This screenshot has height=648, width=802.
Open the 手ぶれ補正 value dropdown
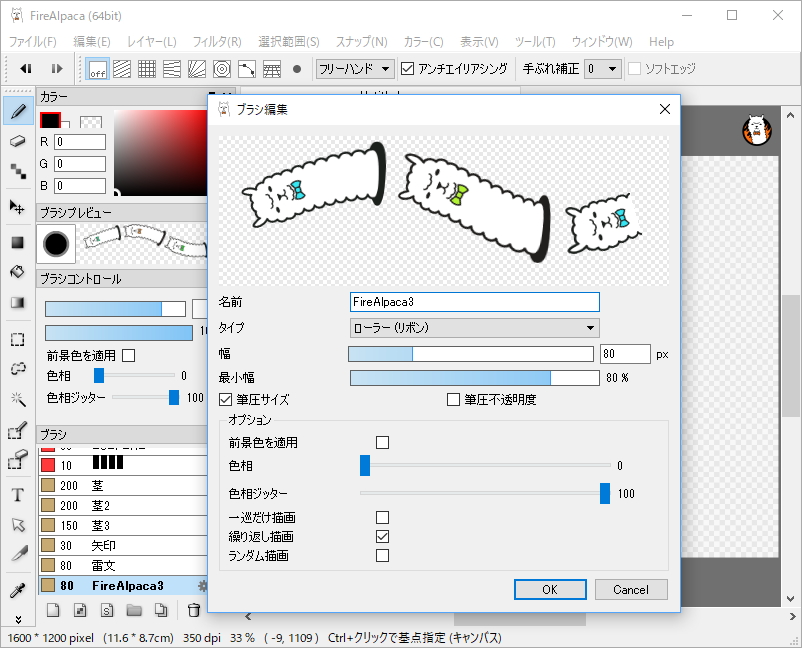coord(603,69)
